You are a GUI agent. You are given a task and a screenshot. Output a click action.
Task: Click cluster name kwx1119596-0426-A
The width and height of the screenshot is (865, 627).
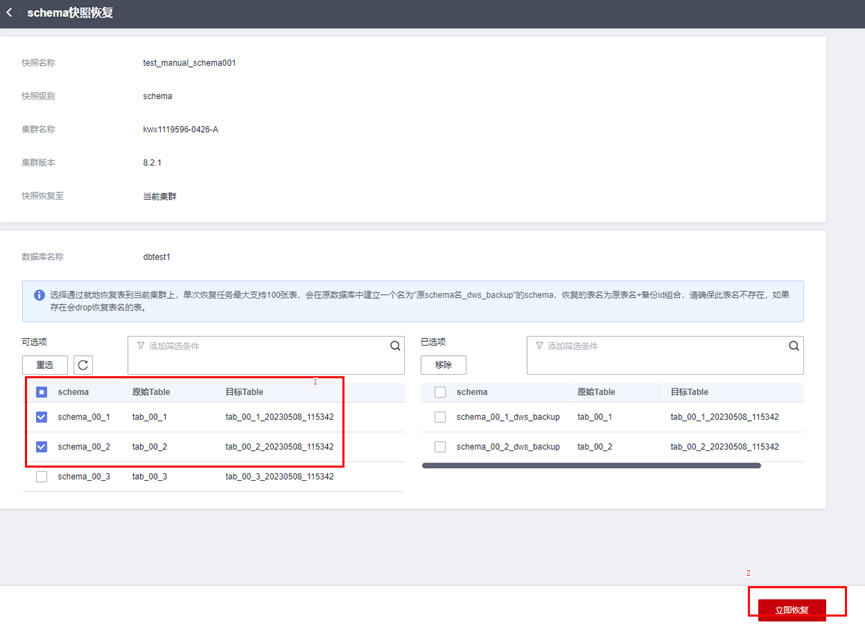180,130
